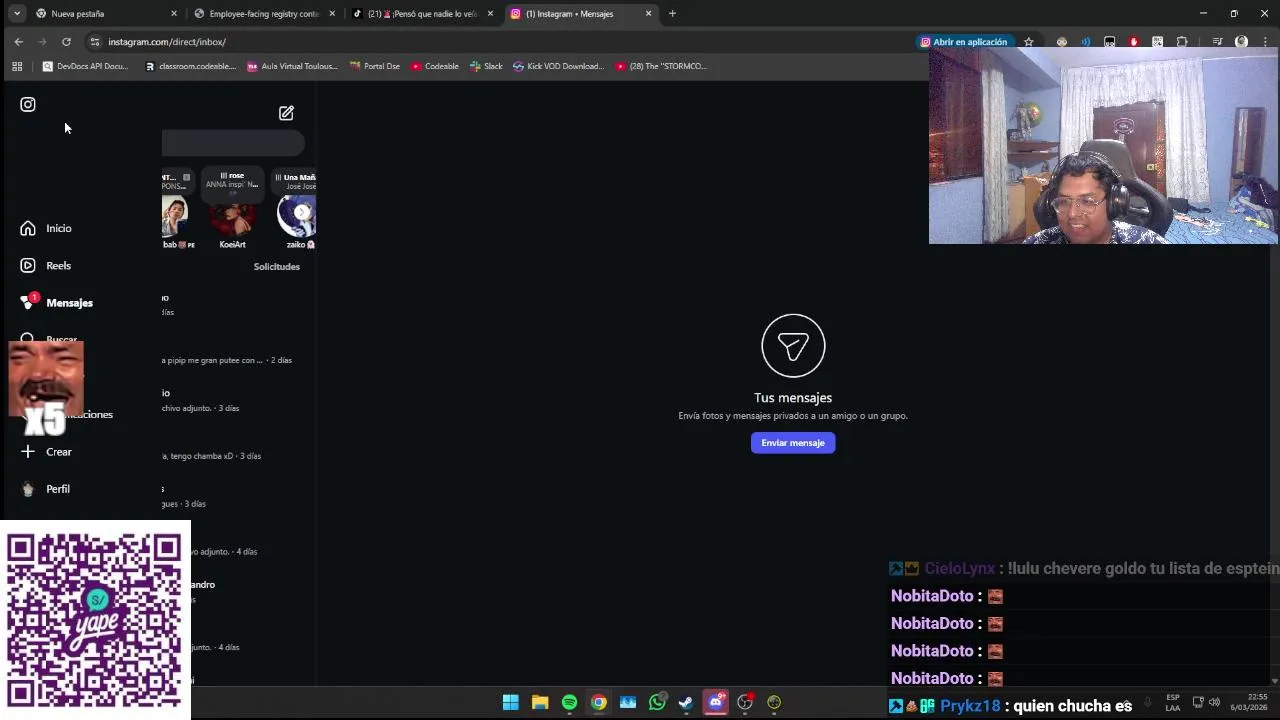Click Chrome icon in taskbar

pos(598,703)
